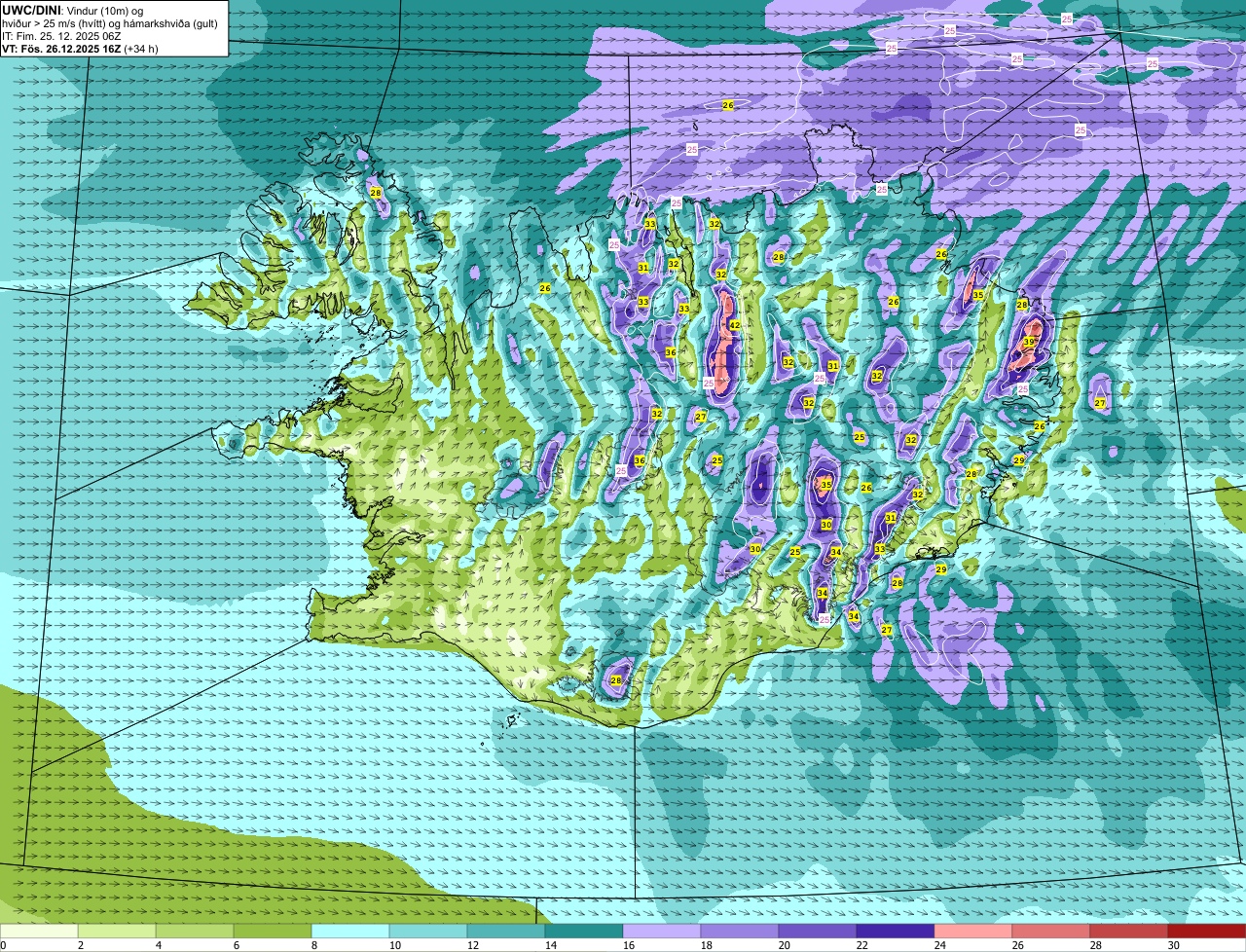Click the 0–2 m/s pale yellow legend swatch
Screen dimensions: 1246x952
click(39, 931)
